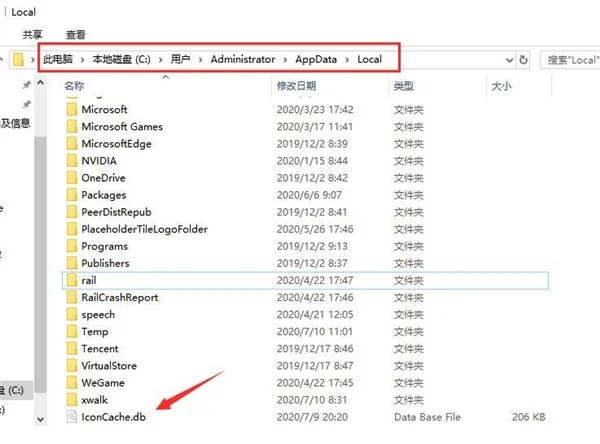The width and height of the screenshot is (600, 444).
Task: Select the RailCrashReport folder icon
Action: [x=72, y=297]
